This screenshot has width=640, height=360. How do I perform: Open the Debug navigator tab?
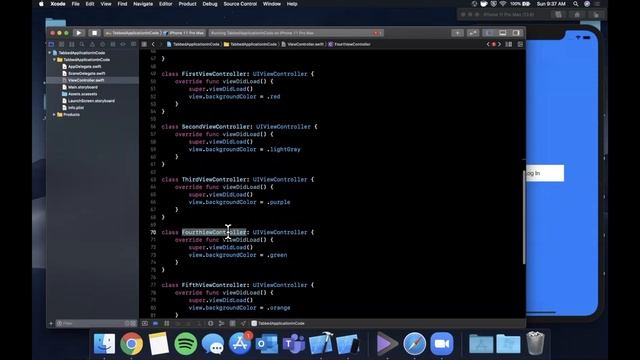click(113, 44)
